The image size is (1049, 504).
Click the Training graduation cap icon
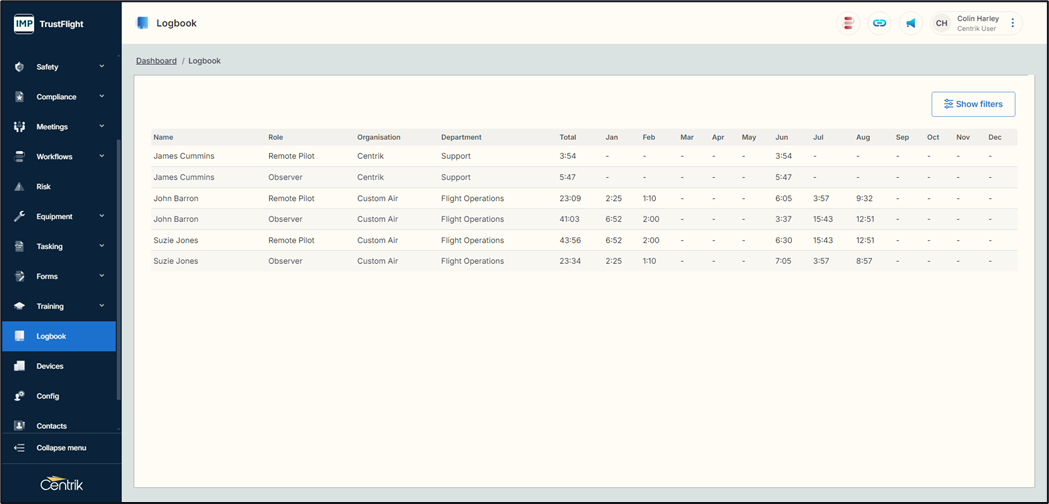click(19, 307)
